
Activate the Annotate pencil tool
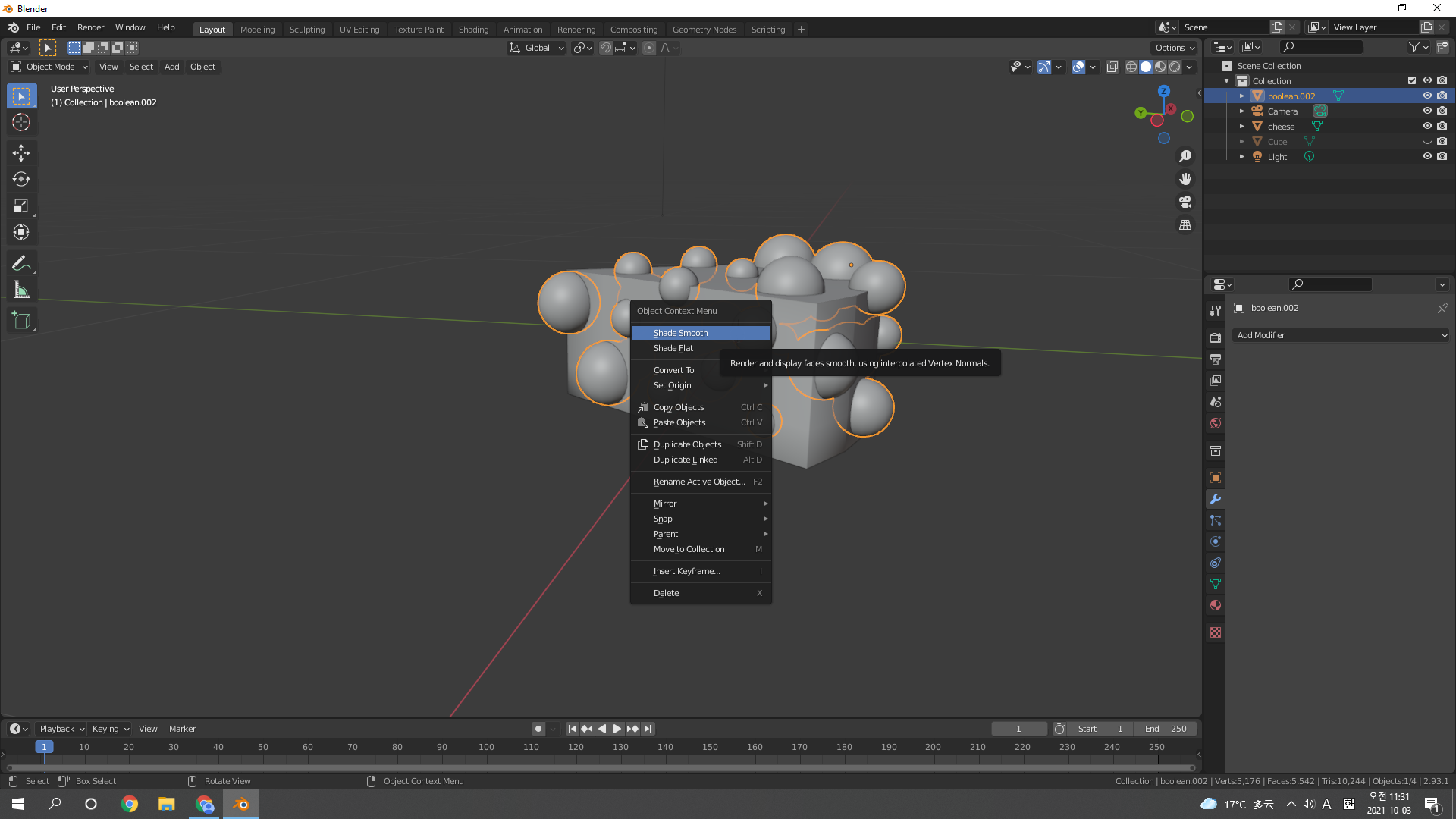pos(21,263)
